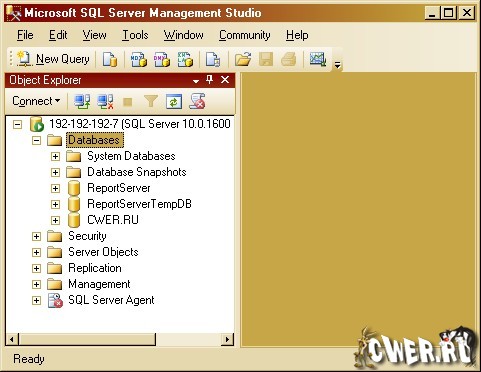Image resolution: width=481 pixels, height=372 pixels.
Task: Open the Community menu
Action: (245, 35)
